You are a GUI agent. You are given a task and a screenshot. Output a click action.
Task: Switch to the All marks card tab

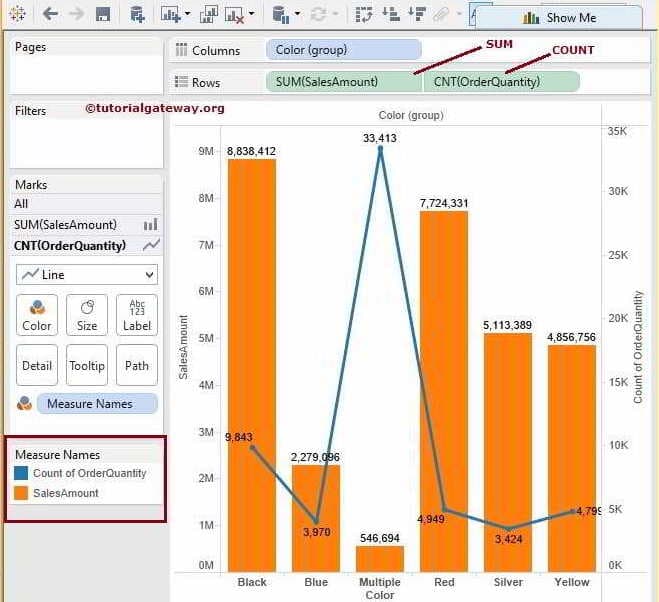[86, 204]
